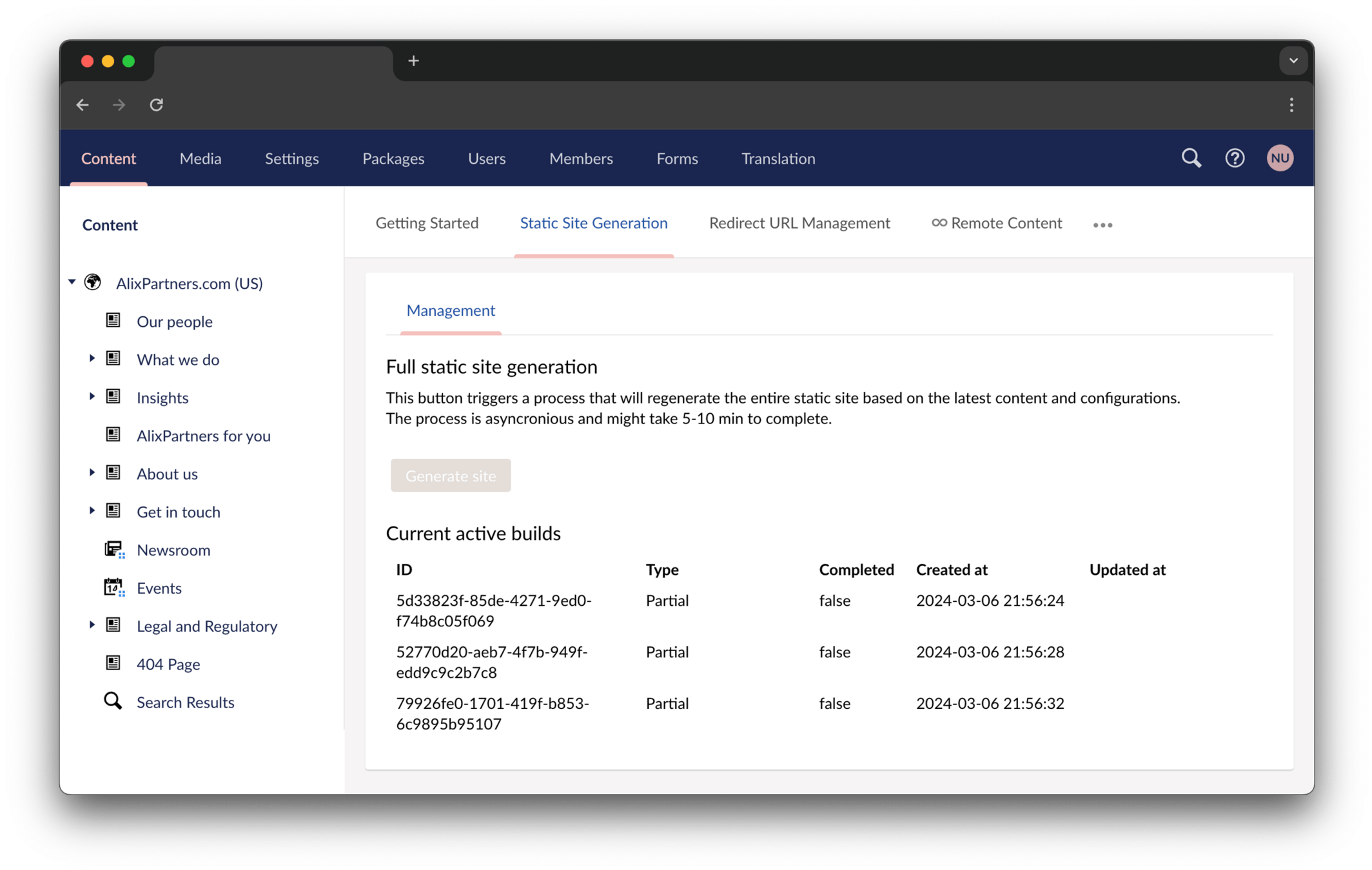The image size is (1372, 870).
Task: Click the Newsroom list icon
Action: 114,550
